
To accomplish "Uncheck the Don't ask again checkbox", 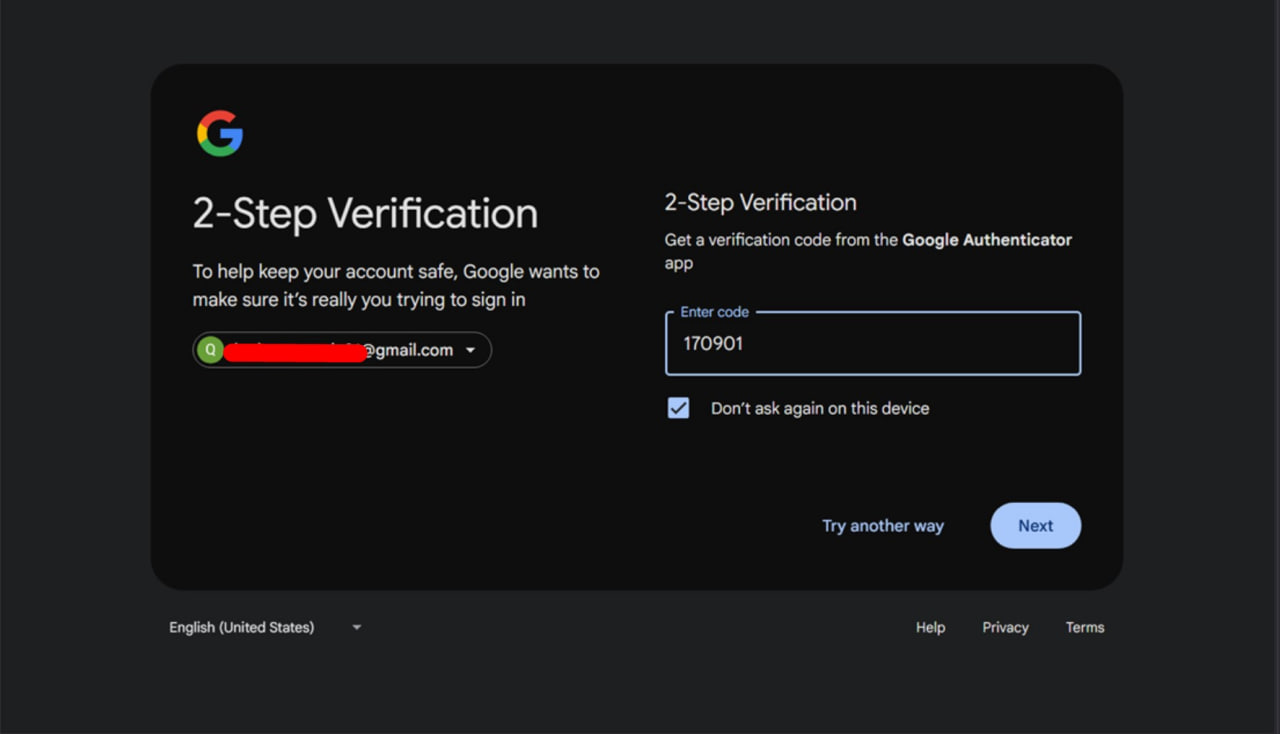I will pos(679,408).
